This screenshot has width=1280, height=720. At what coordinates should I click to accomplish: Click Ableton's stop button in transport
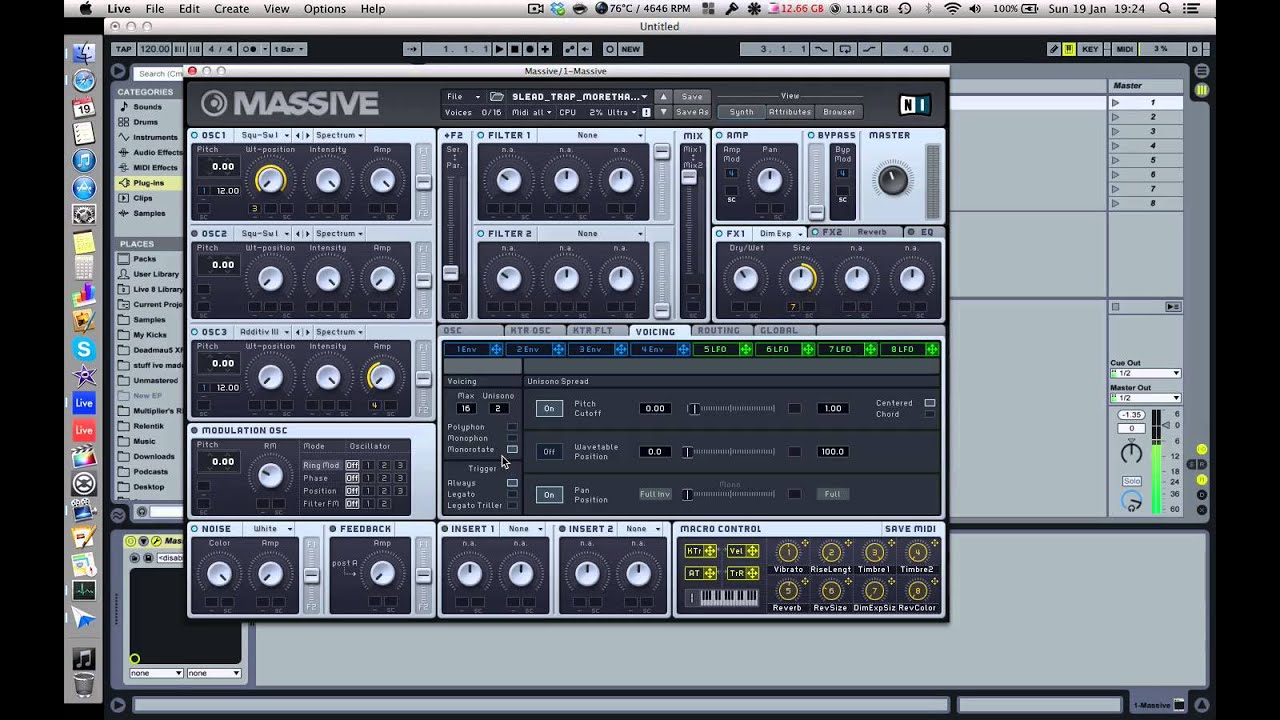515,49
